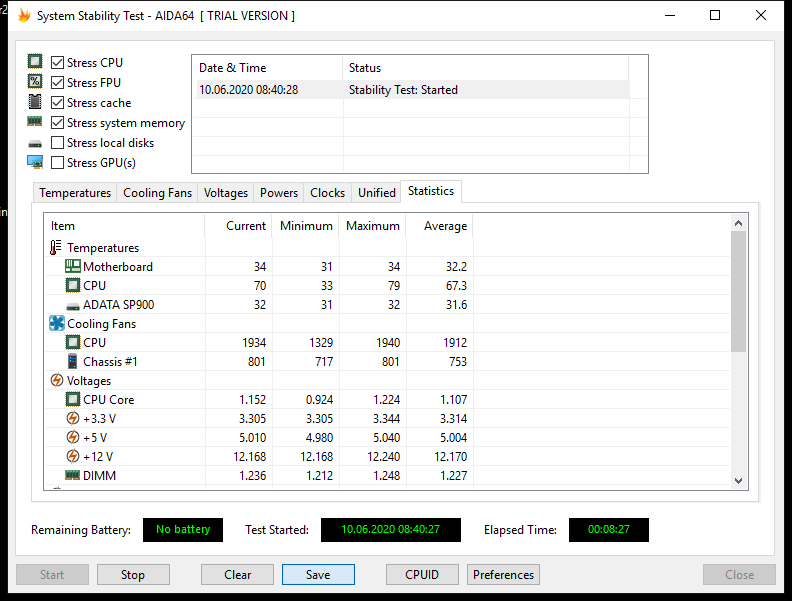The height and width of the screenshot is (601, 792).
Task: Click the Test Started value '10.06.2020 08:40:27'
Action: click(x=390, y=529)
